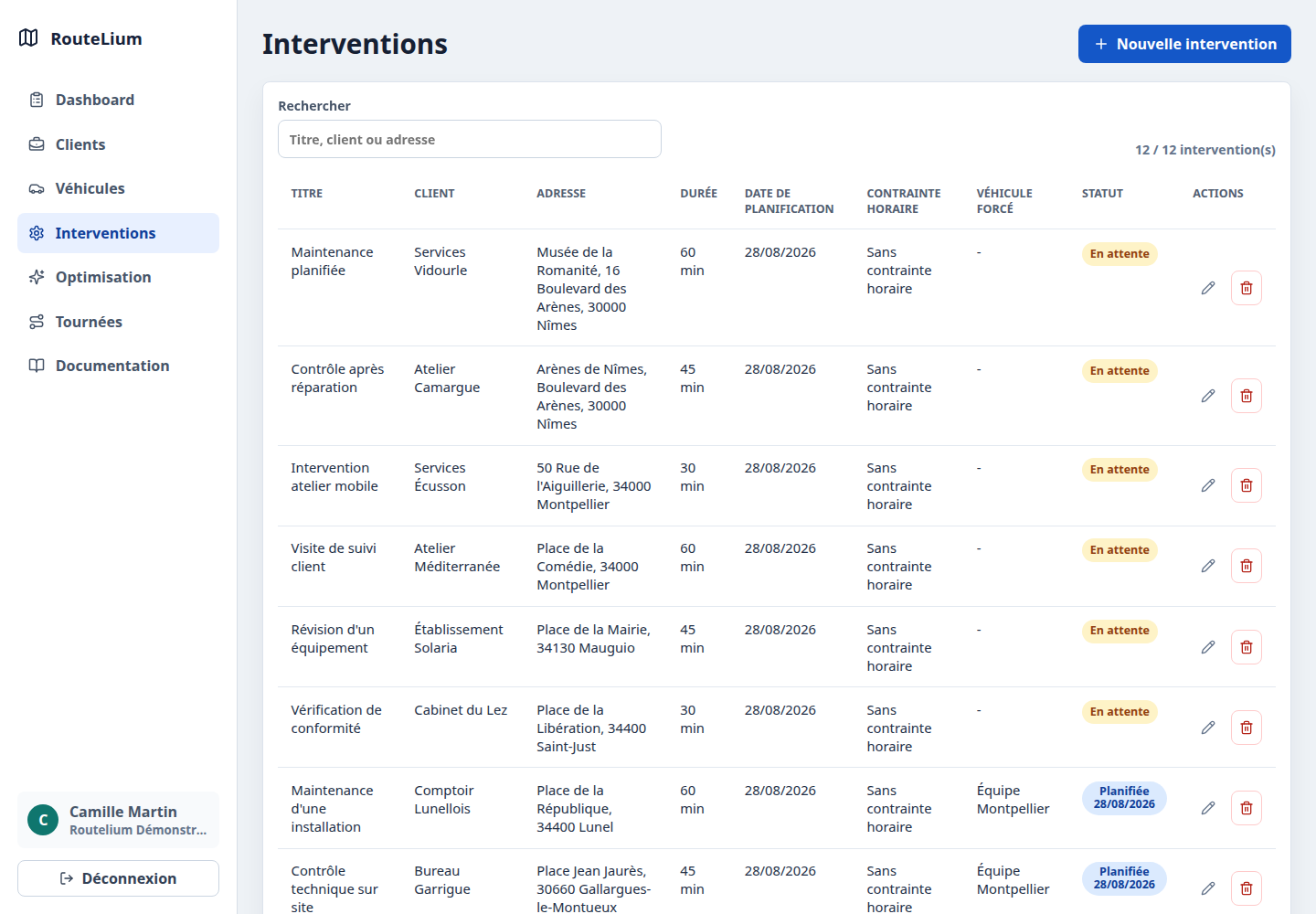Click the Camille Martin avatar circle
The image size is (1316, 914).
click(x=43, y=820)
